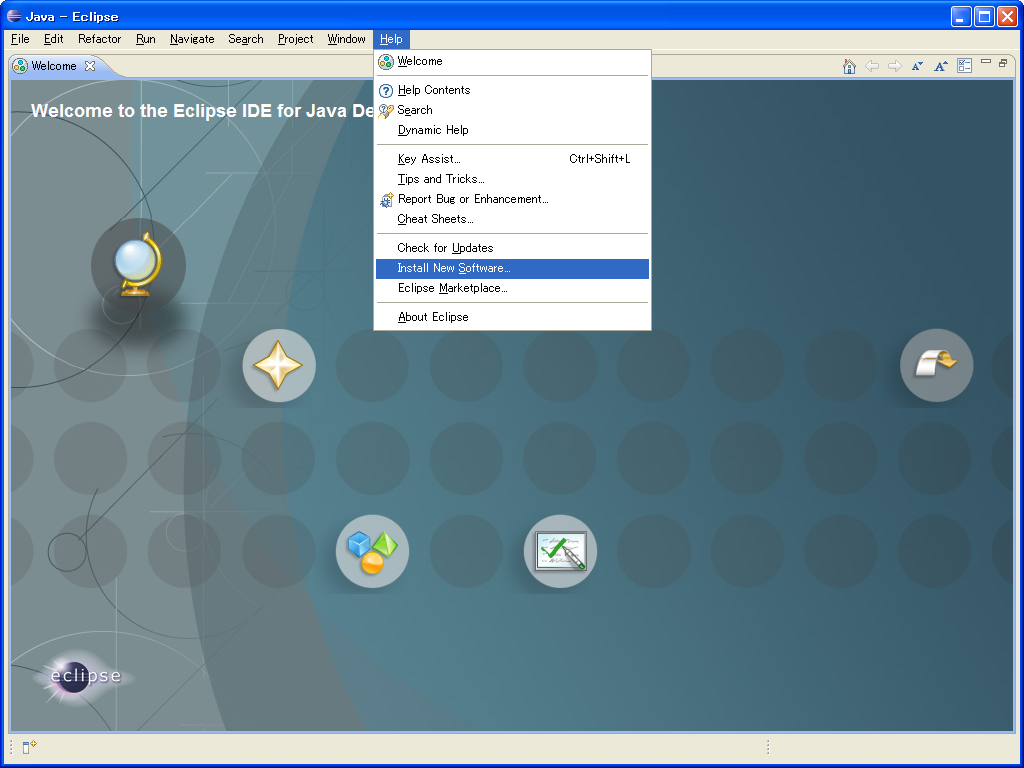Open the Window menu
1024x768 pixels.
coord(346,39)
